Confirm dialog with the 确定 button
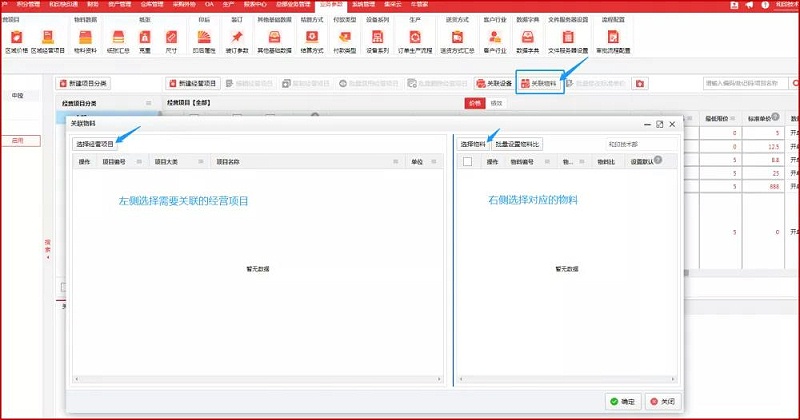The height and width of the screenshot is (420, 800). [x=622, y=400]
